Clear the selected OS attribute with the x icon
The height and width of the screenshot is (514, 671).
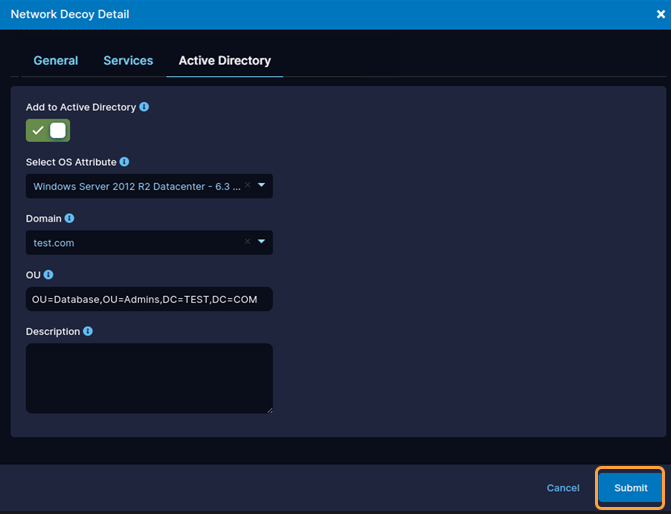click(x=247, y=185)
